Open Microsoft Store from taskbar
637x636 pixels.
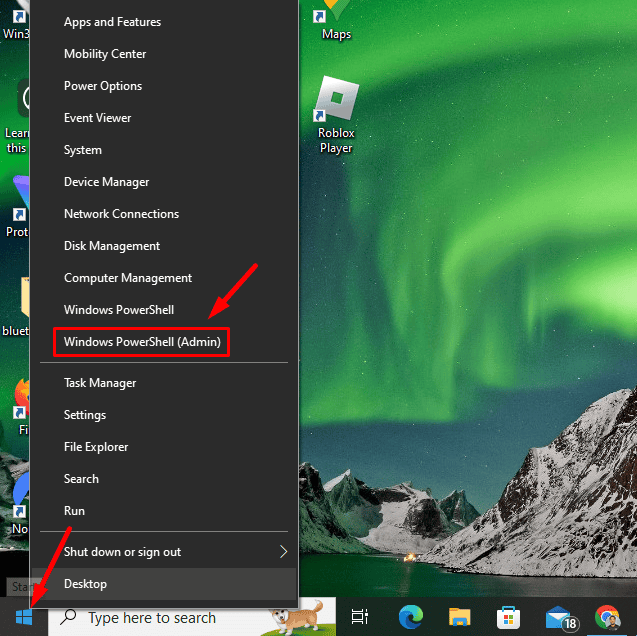(x=508, y=618)
